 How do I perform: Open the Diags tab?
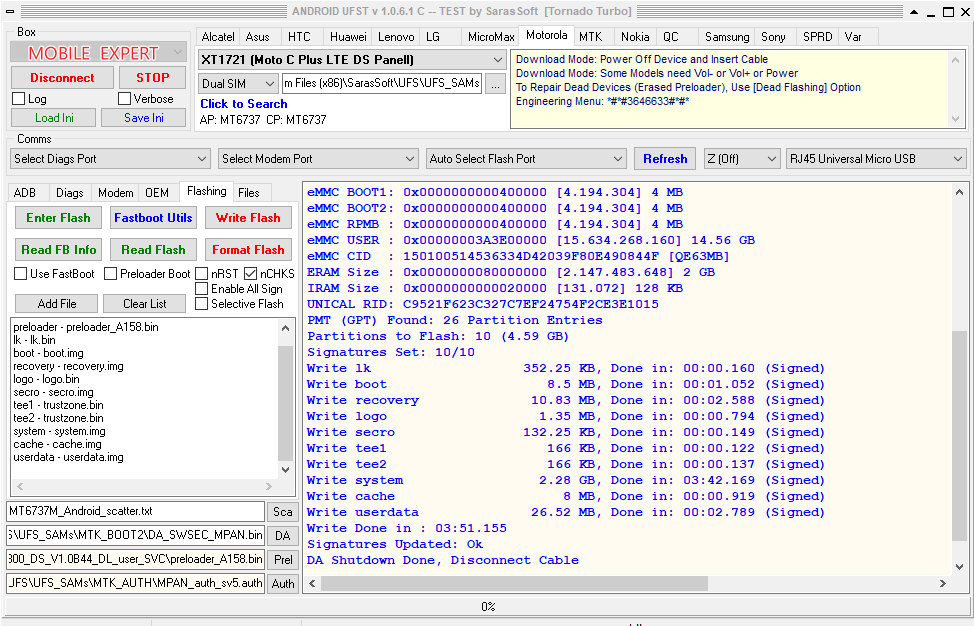[x=70, y=193]
